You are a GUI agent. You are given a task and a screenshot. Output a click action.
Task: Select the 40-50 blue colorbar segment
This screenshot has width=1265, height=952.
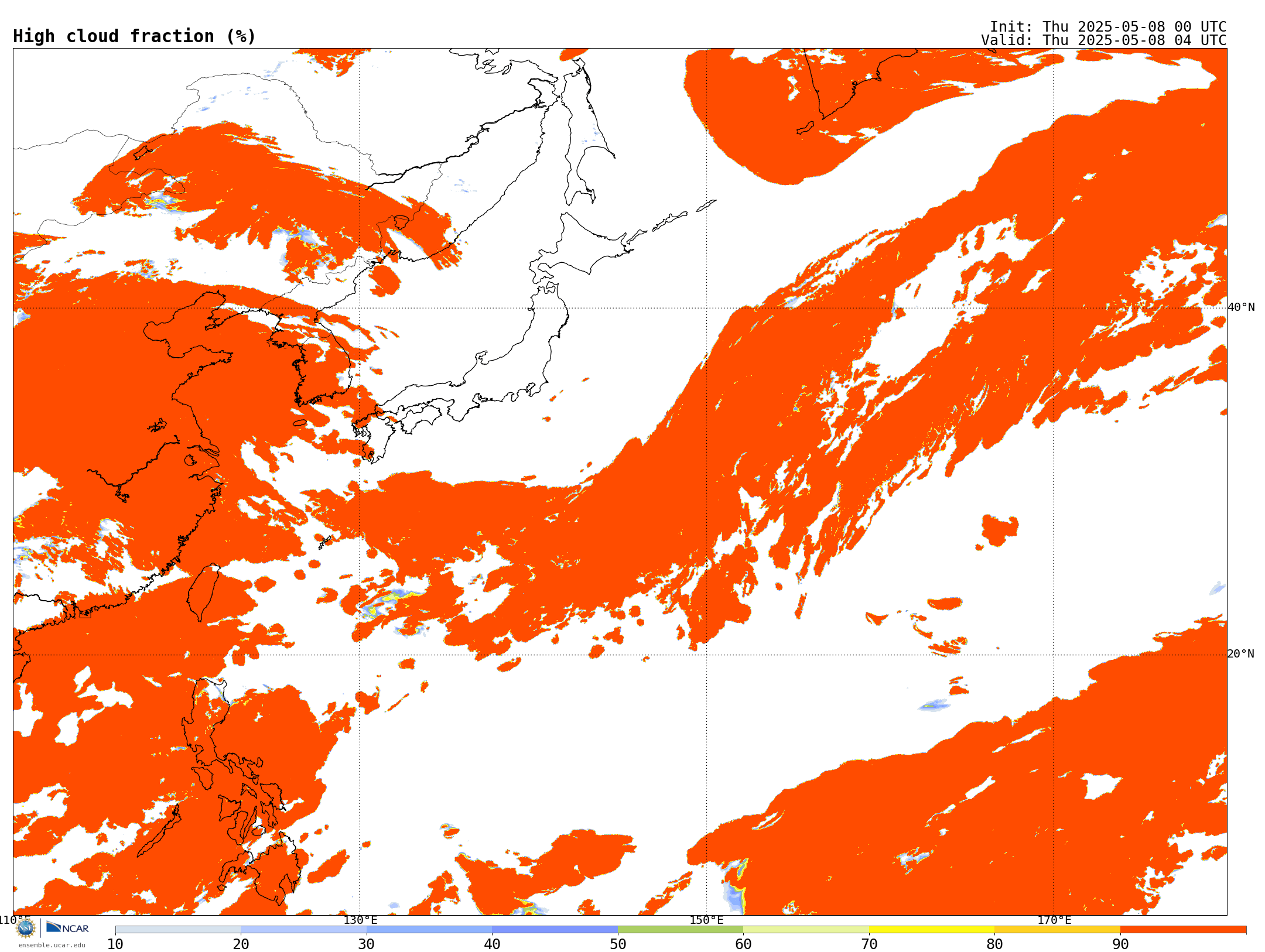(555, 930)
